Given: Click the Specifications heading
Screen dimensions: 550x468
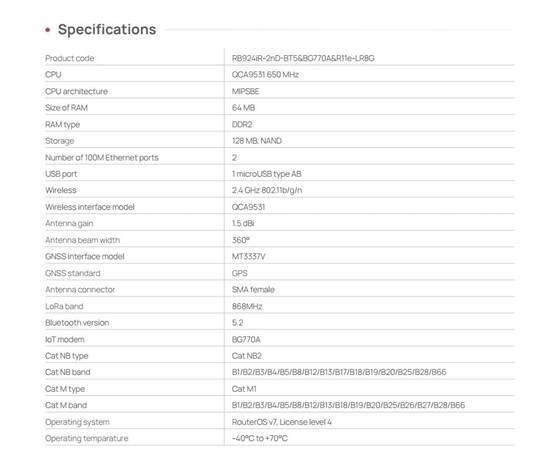Looking at the screenshot, I should tap(107, 29).
